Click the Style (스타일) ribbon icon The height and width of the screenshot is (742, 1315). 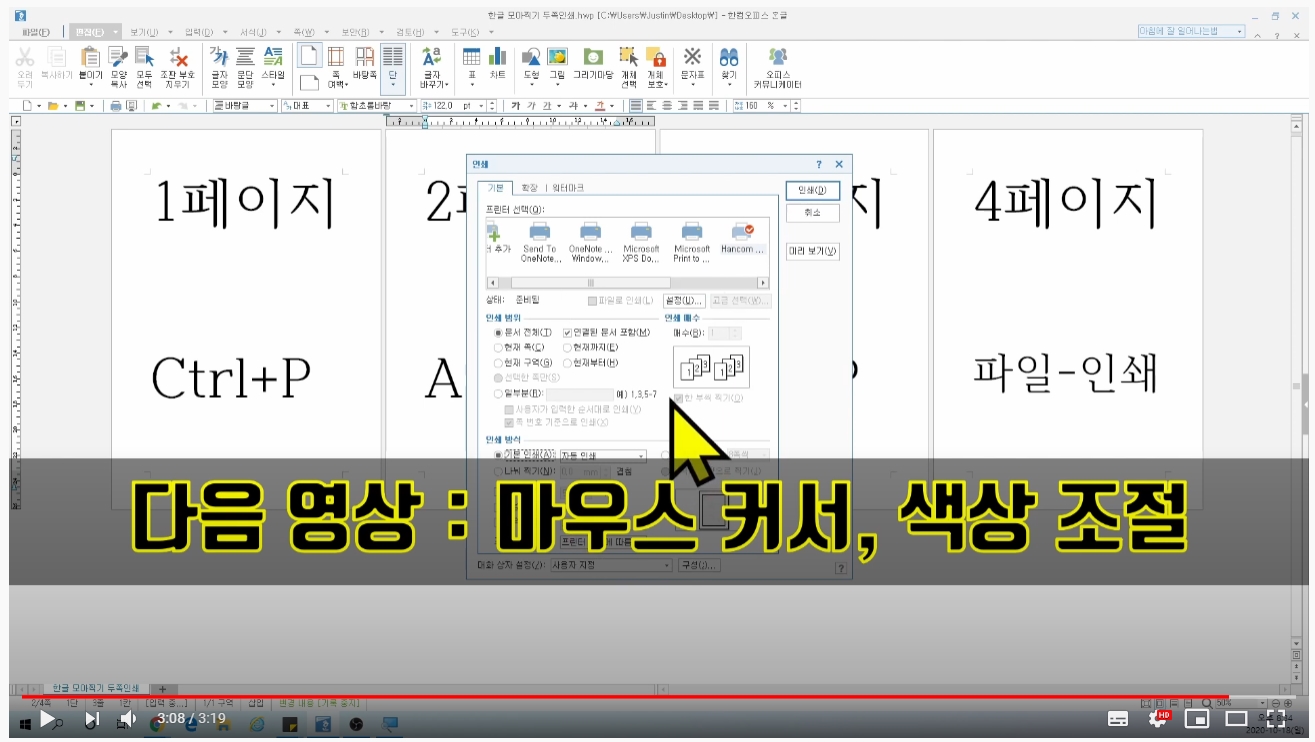272,57
